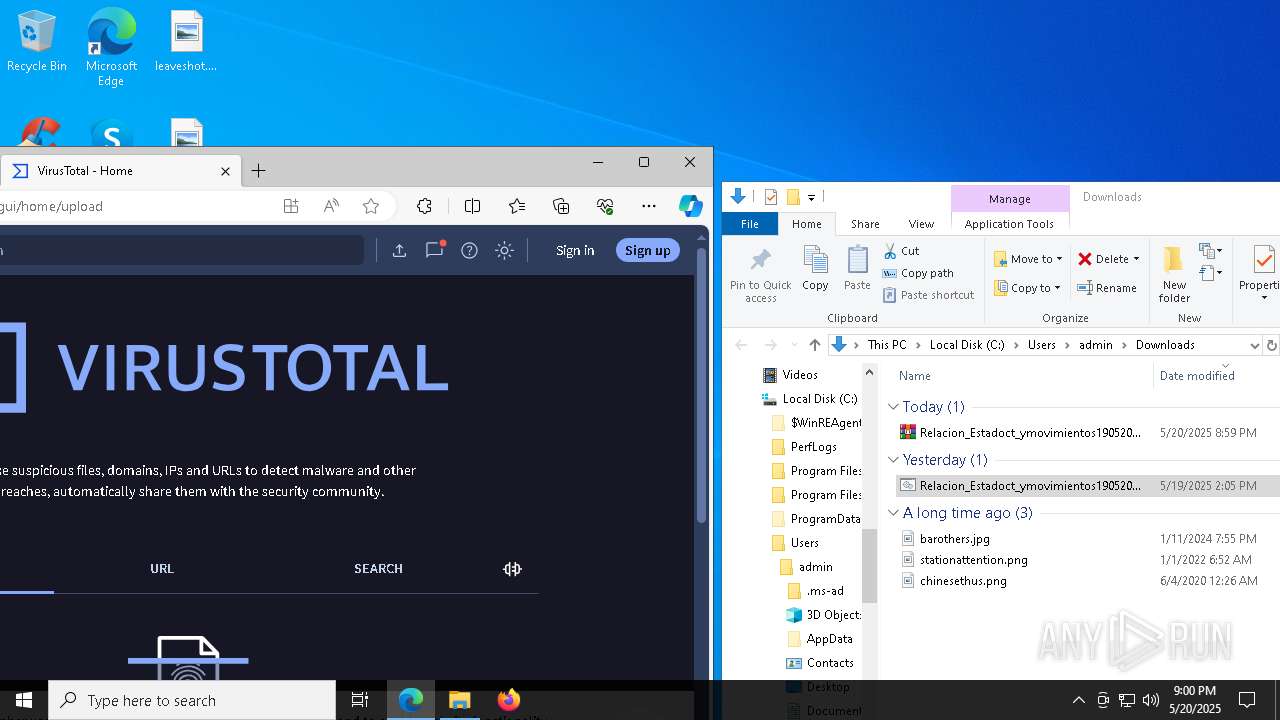The height and width of the screenshot is (720, 1280).
Task: Select the URL tab on VirusTotal
Action: pyautogui.click(x=162, y=569)
